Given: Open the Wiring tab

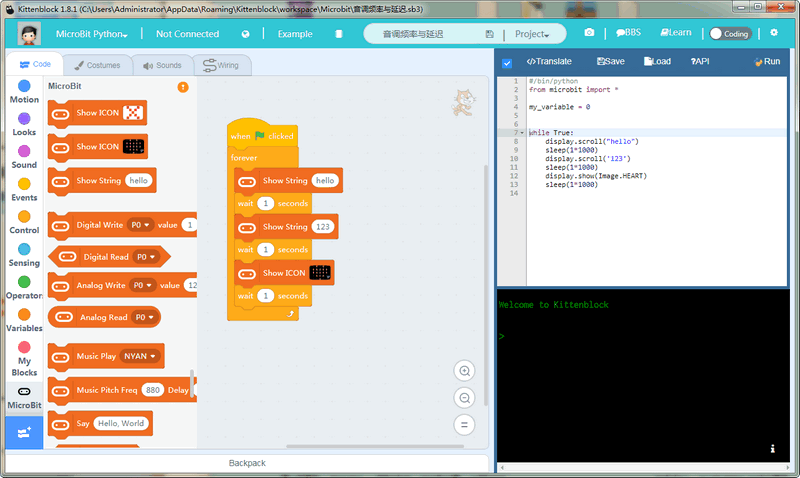Looking at the screenshot, I should (x=221, y=65).
